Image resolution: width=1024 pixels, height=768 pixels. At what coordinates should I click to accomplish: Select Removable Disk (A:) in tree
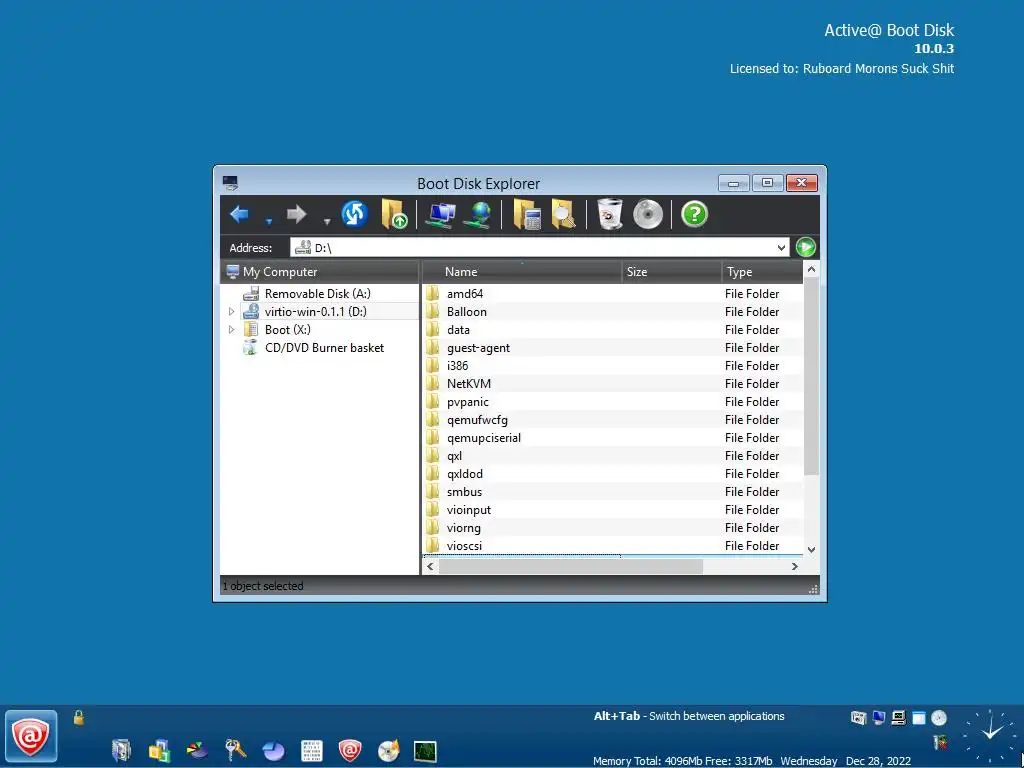pos(317,294)
